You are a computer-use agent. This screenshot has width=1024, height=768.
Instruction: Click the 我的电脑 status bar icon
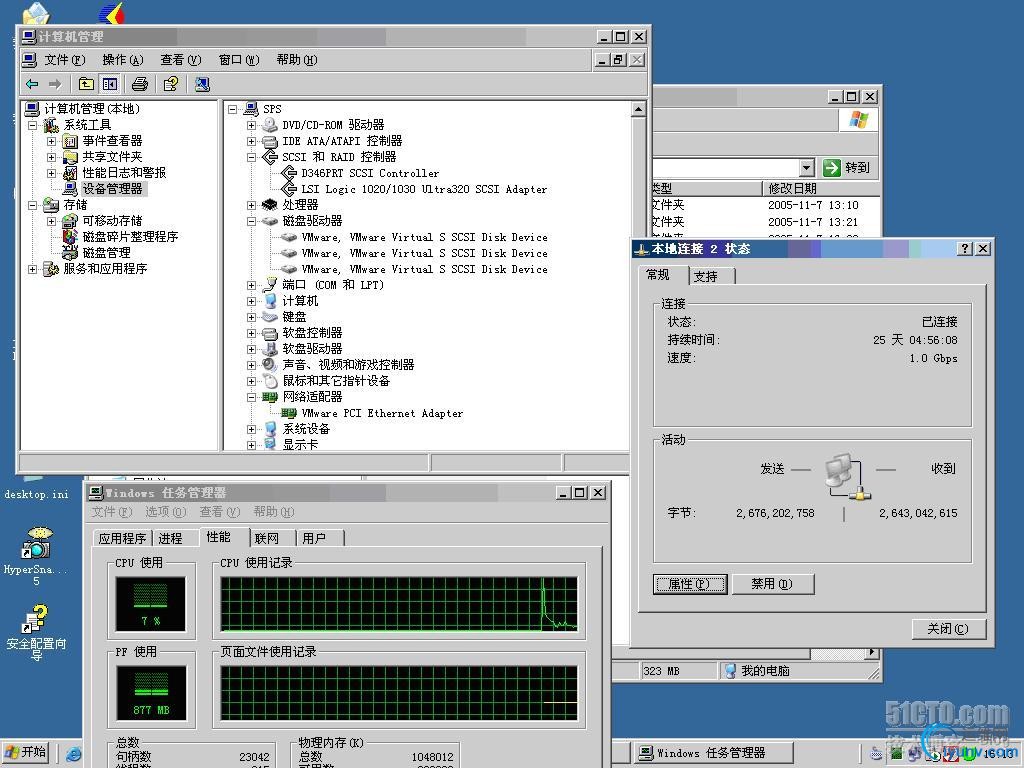[x=730, y=671]
